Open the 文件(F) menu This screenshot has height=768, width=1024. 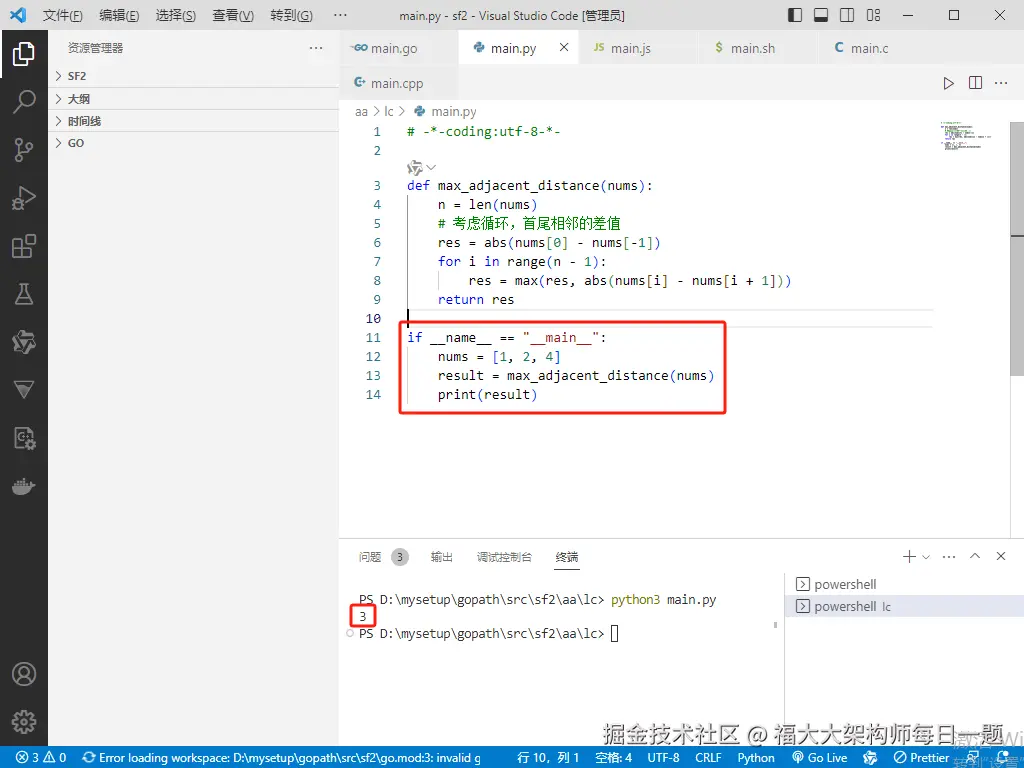[x=63, y=15]
